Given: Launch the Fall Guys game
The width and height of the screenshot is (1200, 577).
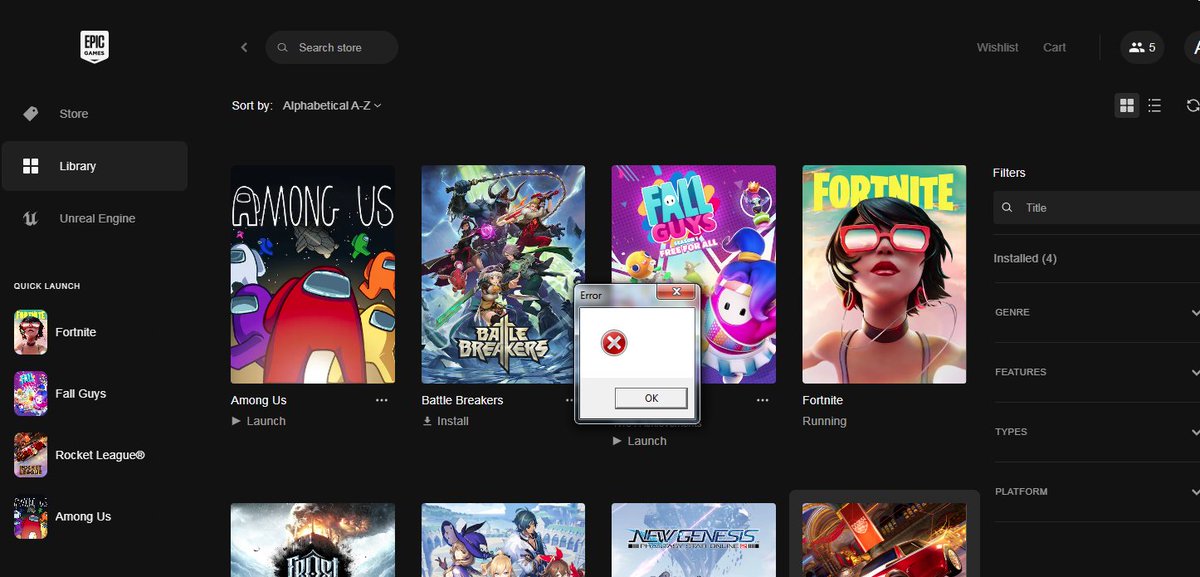Looking at the screenshot, I should [640, 441].
